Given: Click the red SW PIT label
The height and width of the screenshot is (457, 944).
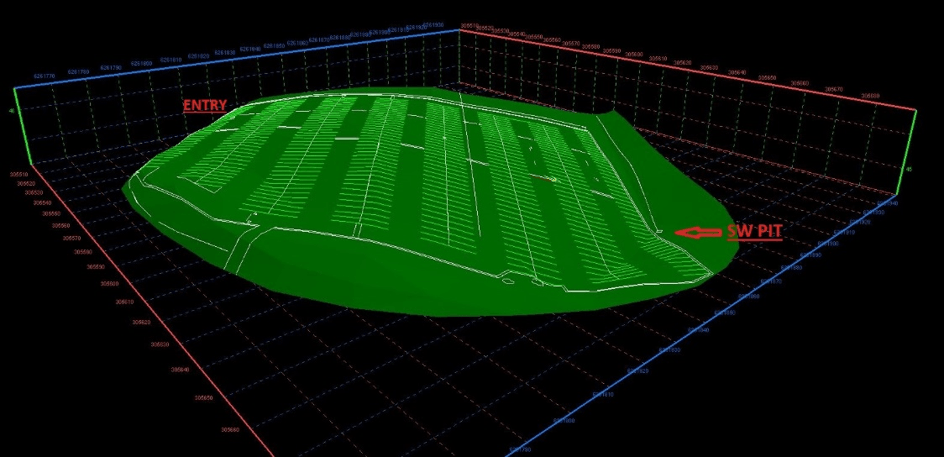Looking at the screenshot, I should point(754,231).
